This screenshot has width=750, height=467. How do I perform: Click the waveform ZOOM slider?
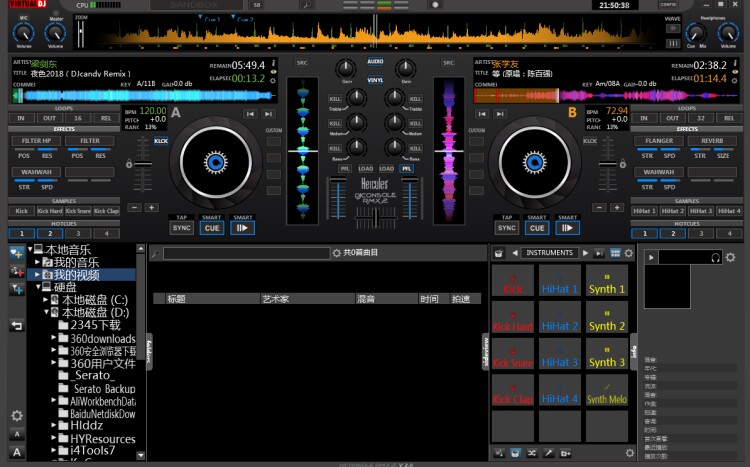click(x=81, y=32)
